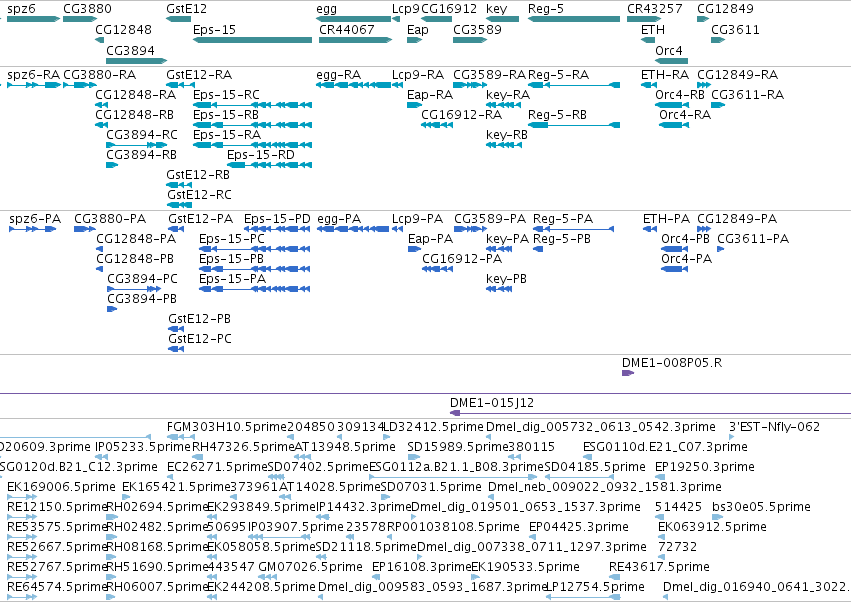Open the GstE12-PC protein label
The width and height of the screenshot is (851, 602).
coord(200,339)
